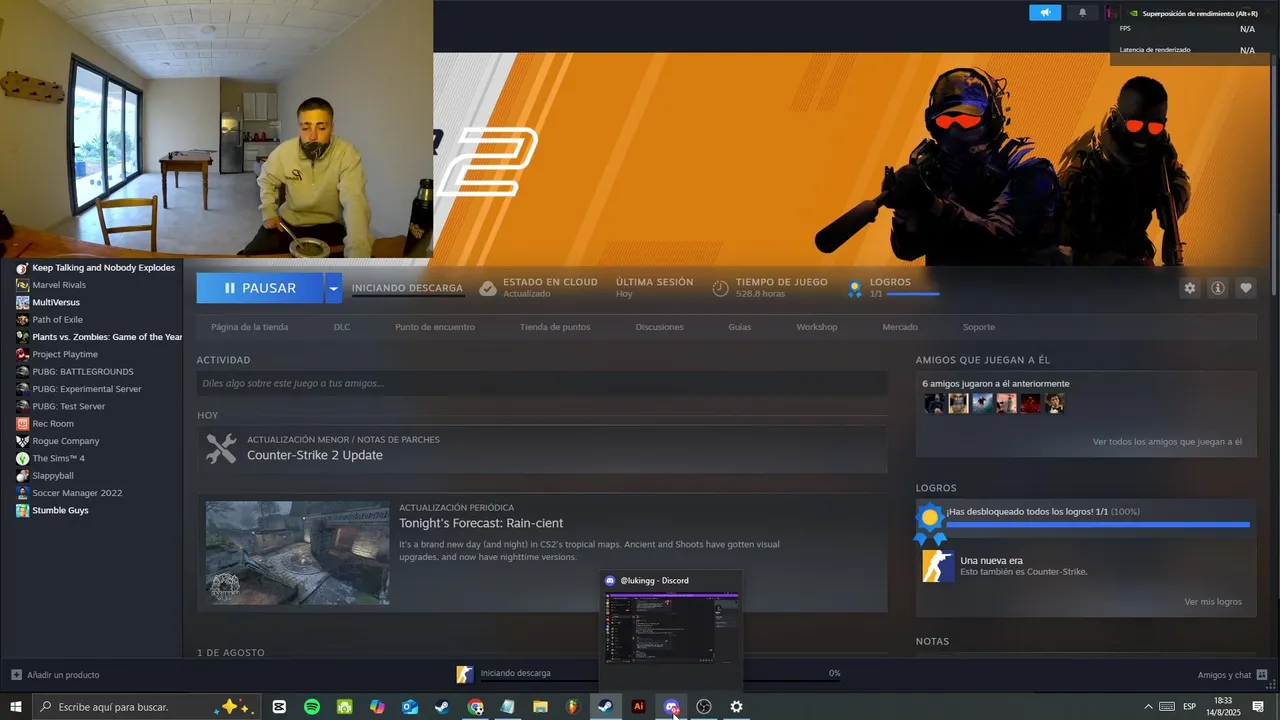Select Stumble Guys in the library list
The image size is (1280, 720).
tap(60, 510)
